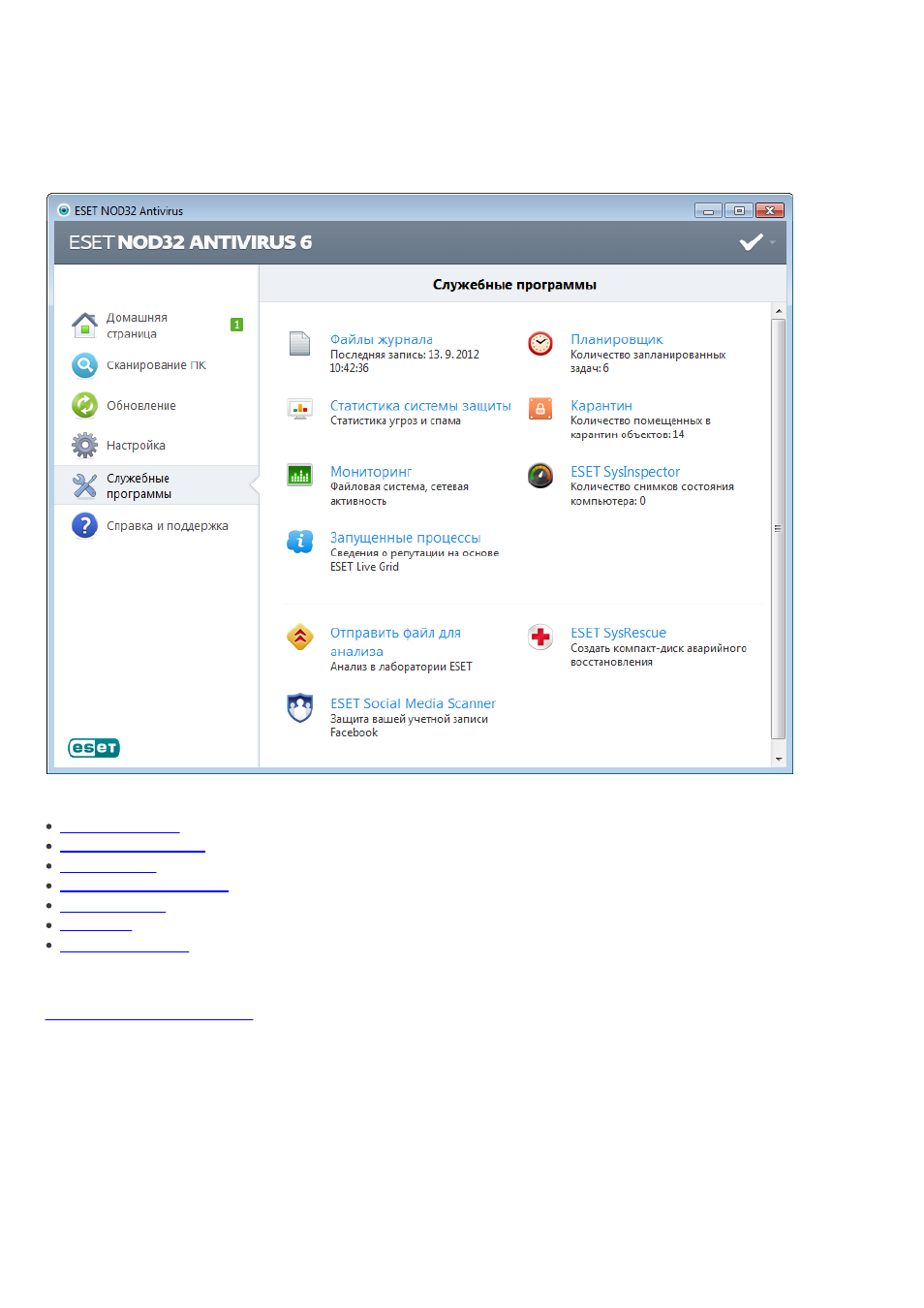
Task: Open the Планировщик link
Action: coord(617,339)
